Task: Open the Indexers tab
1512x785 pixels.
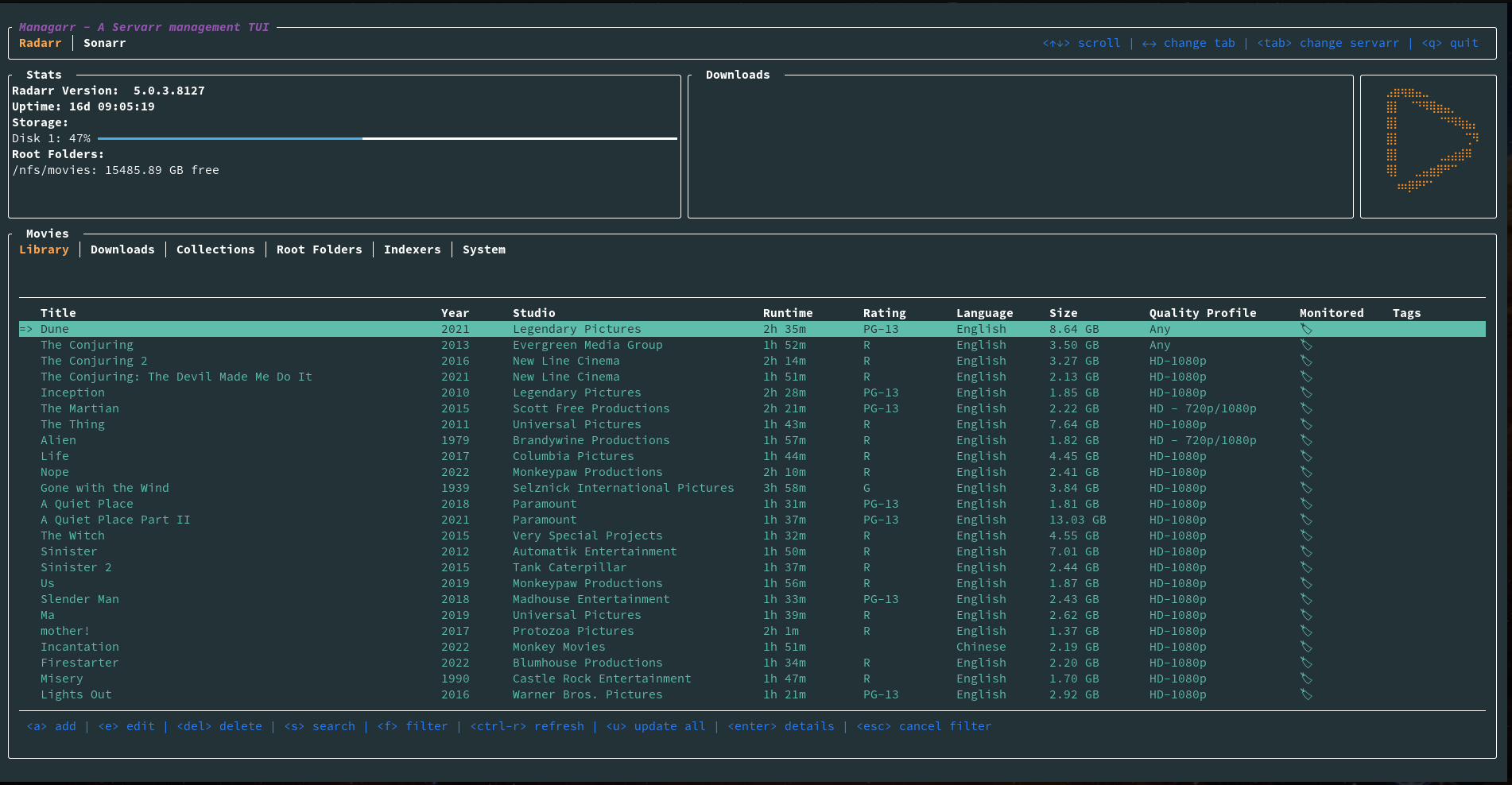Action: click(x=412, y=249)
